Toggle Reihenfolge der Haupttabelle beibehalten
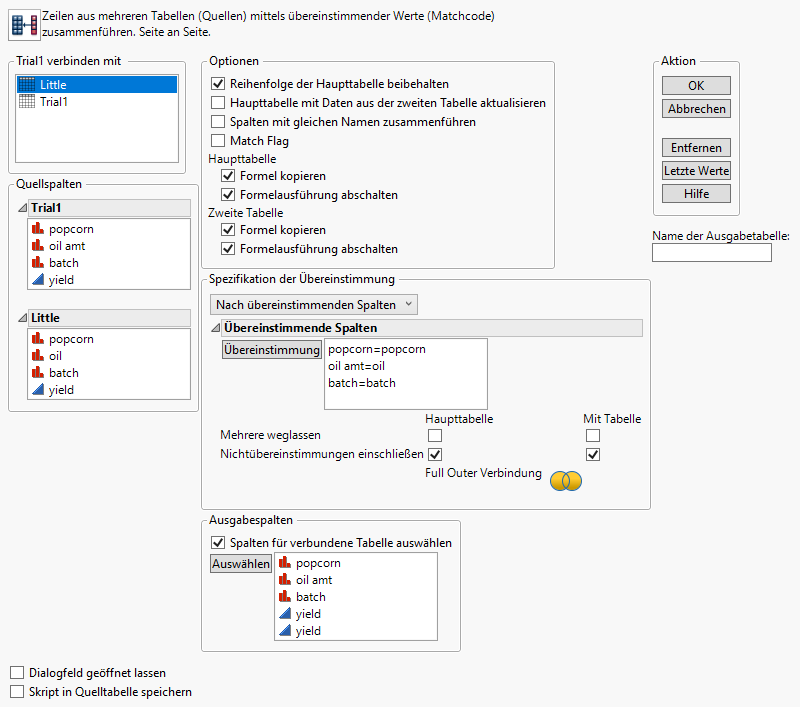The width and height of the screenshot is (800, 707). pyautogui.click(x=218, y=84)
